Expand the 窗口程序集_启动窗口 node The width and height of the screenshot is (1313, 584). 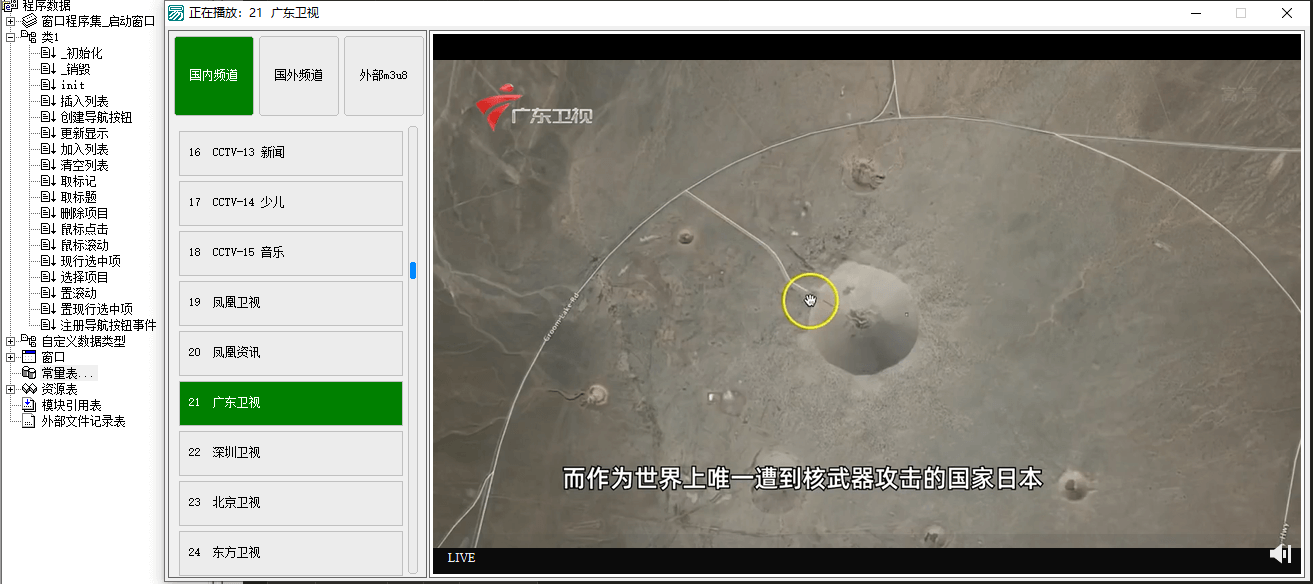click(x=11, y=21)
